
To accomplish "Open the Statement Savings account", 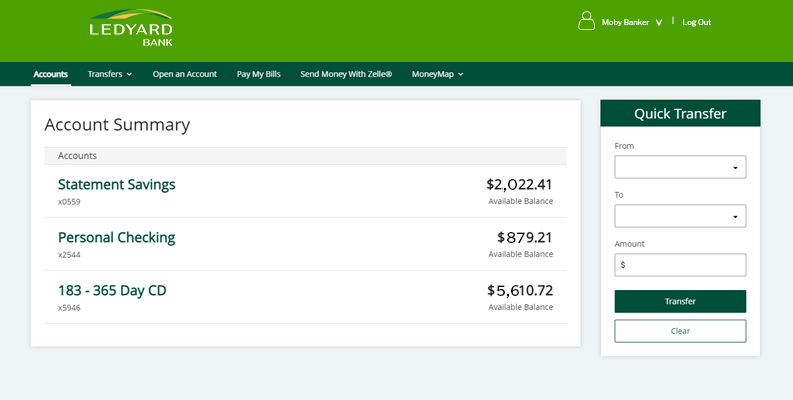I will [116, 184].
